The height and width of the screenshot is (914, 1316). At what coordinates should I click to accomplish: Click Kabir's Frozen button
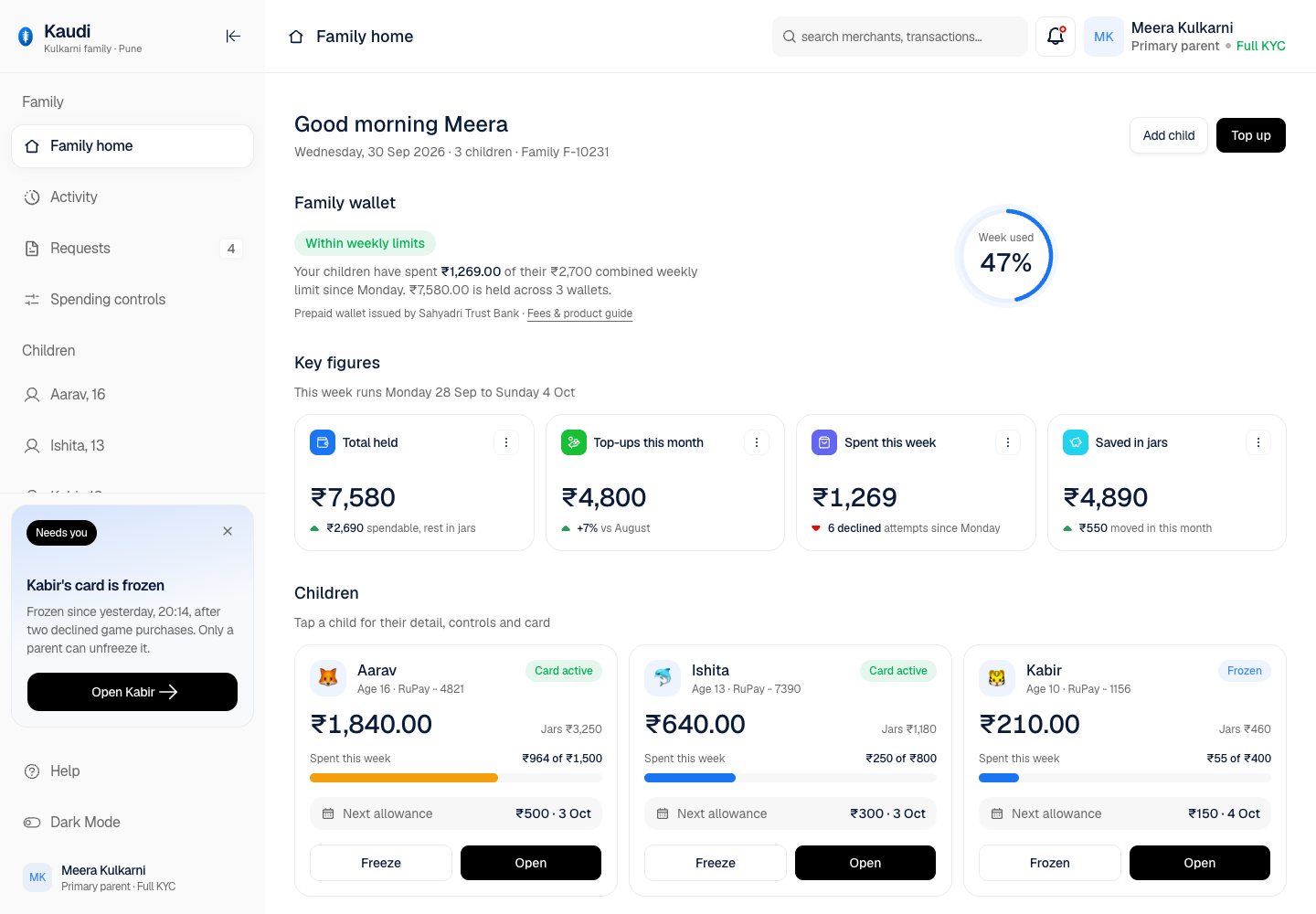pos(1050,863)
